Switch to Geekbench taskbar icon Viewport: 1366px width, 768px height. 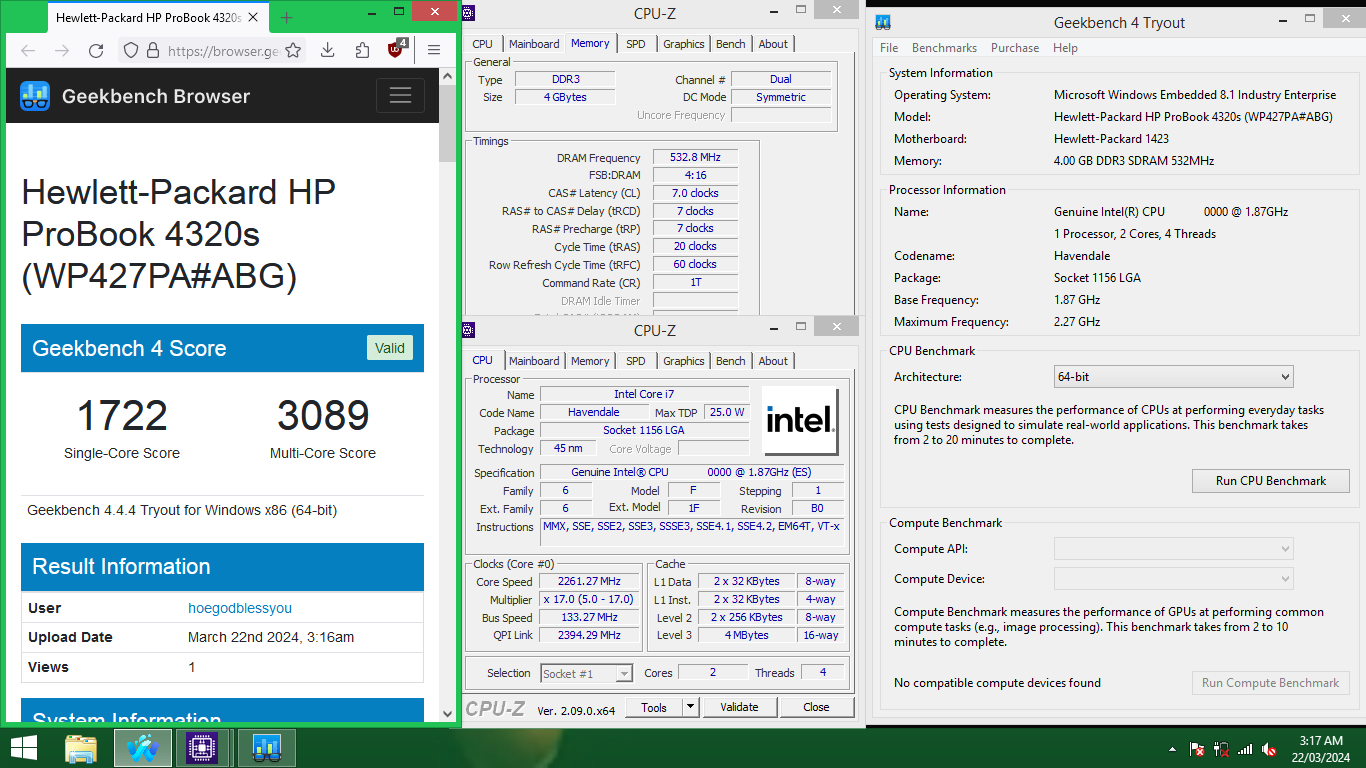pos(266,748)
